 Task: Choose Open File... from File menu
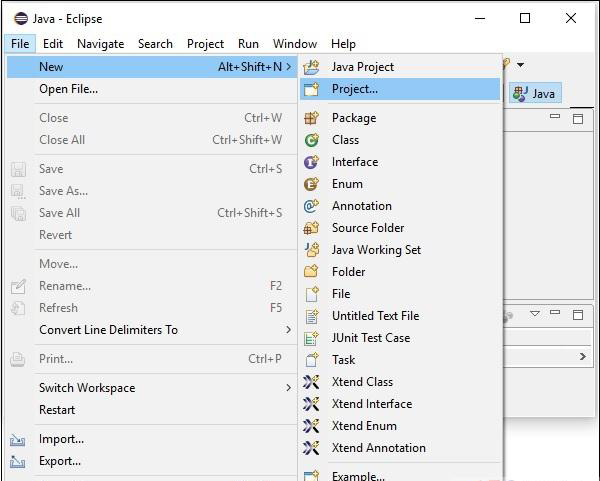[x=152, y=89]
